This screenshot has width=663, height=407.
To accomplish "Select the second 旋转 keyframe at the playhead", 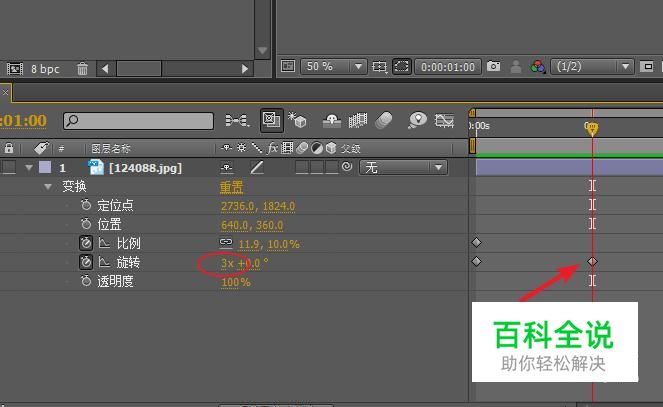I will pos(592,262).
